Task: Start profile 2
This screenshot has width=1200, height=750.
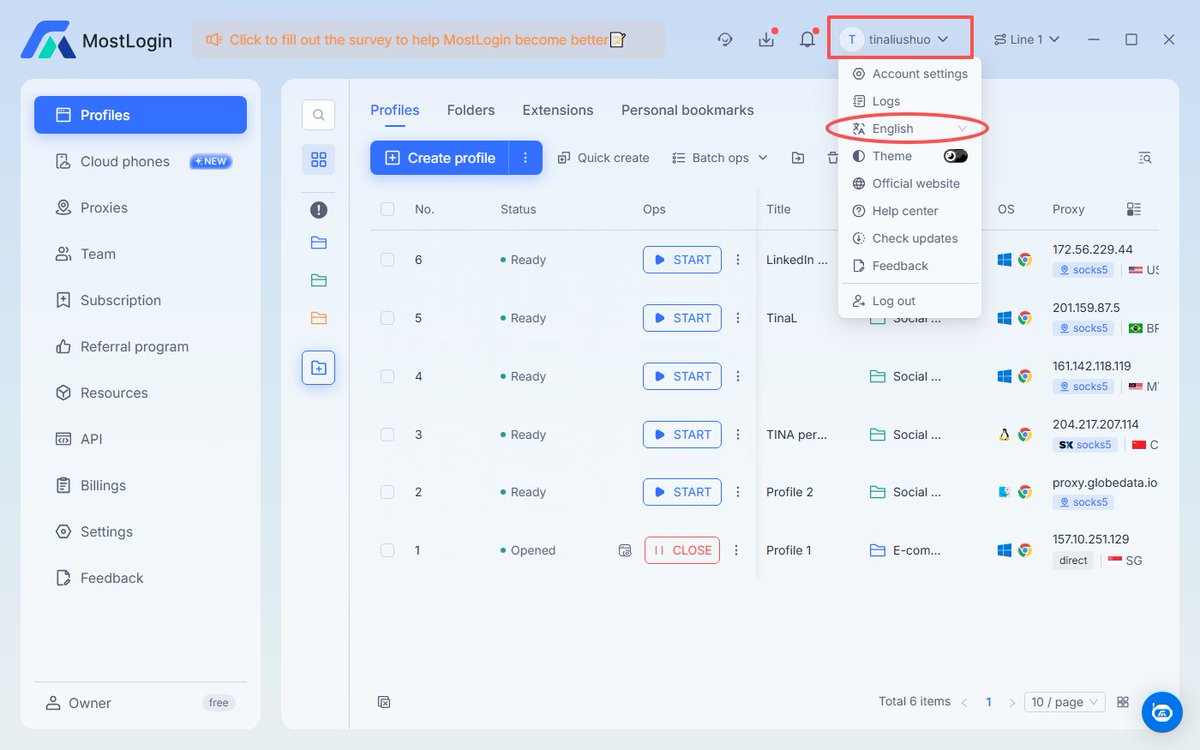Action: [x=682, y=492]
